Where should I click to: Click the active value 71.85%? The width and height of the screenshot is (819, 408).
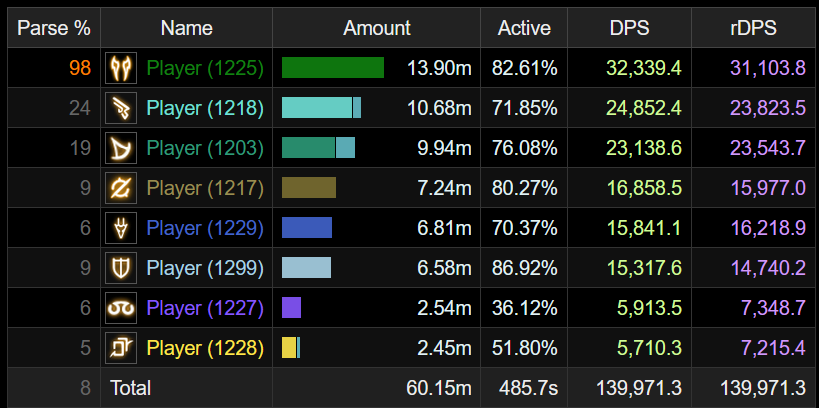pos(524,108)
